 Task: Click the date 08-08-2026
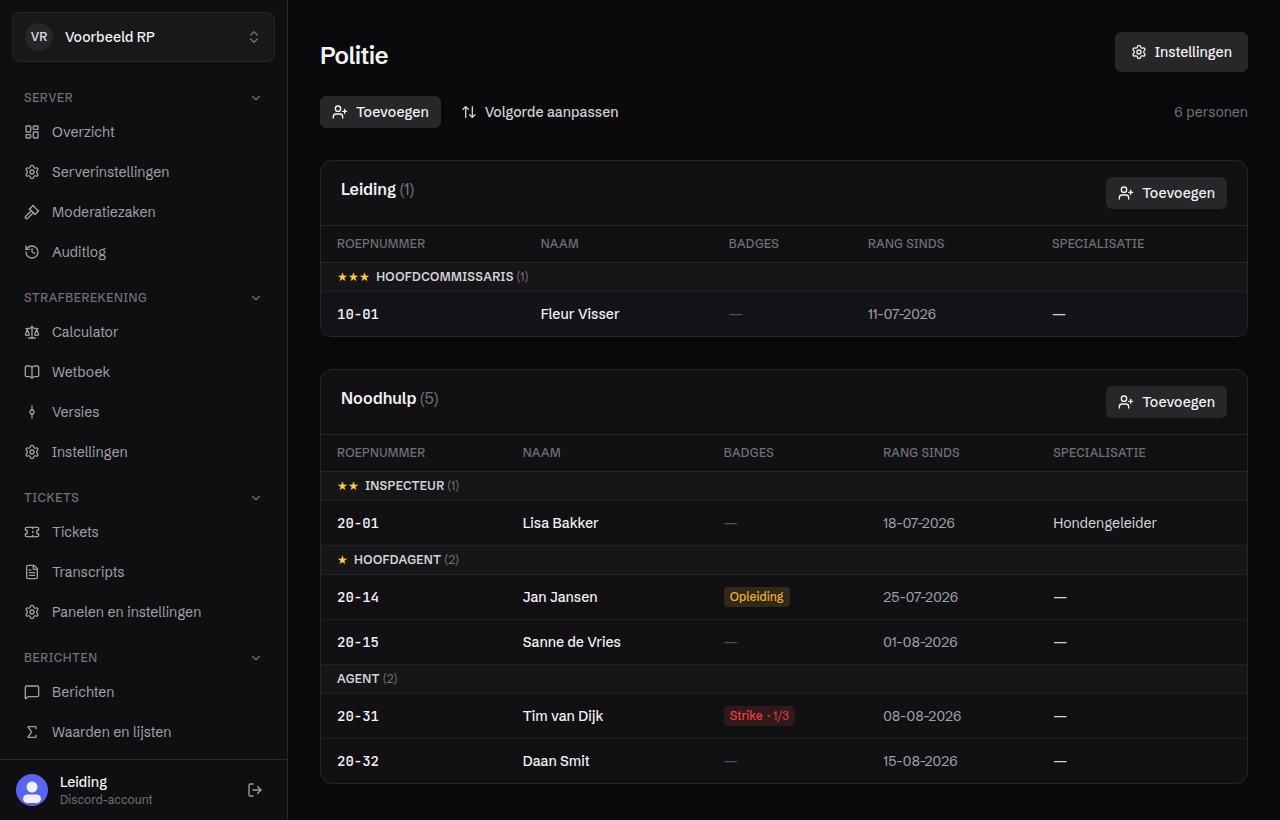[922, 716]
